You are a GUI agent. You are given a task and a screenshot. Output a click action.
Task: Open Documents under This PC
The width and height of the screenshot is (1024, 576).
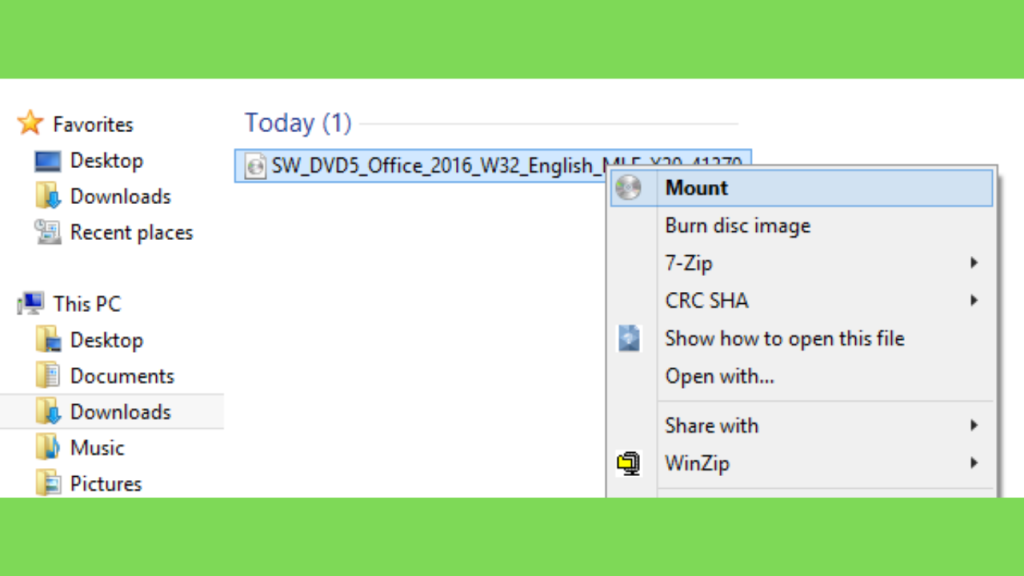coord(121,376)
